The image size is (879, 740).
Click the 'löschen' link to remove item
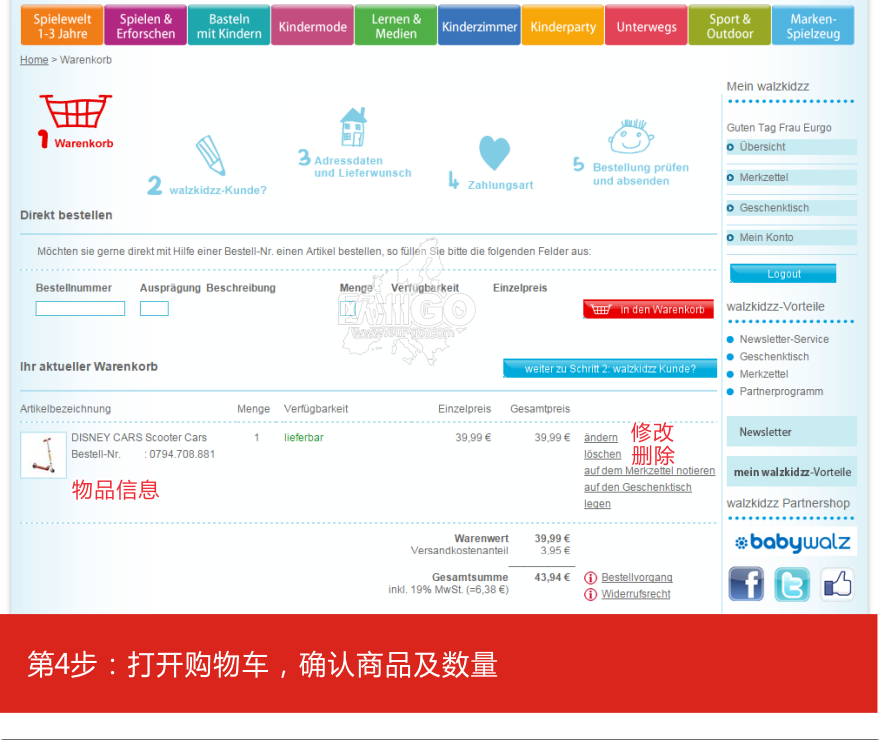click(x=602, y=454)
